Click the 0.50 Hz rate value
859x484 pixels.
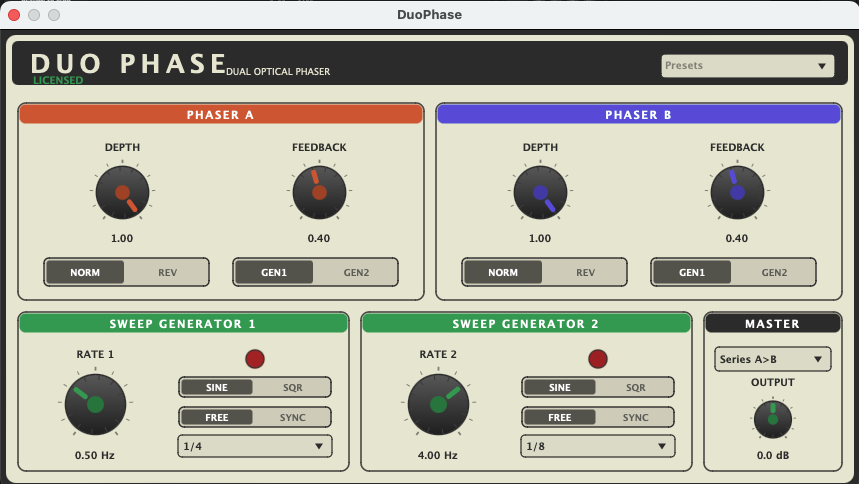click(x=95, y=455)
